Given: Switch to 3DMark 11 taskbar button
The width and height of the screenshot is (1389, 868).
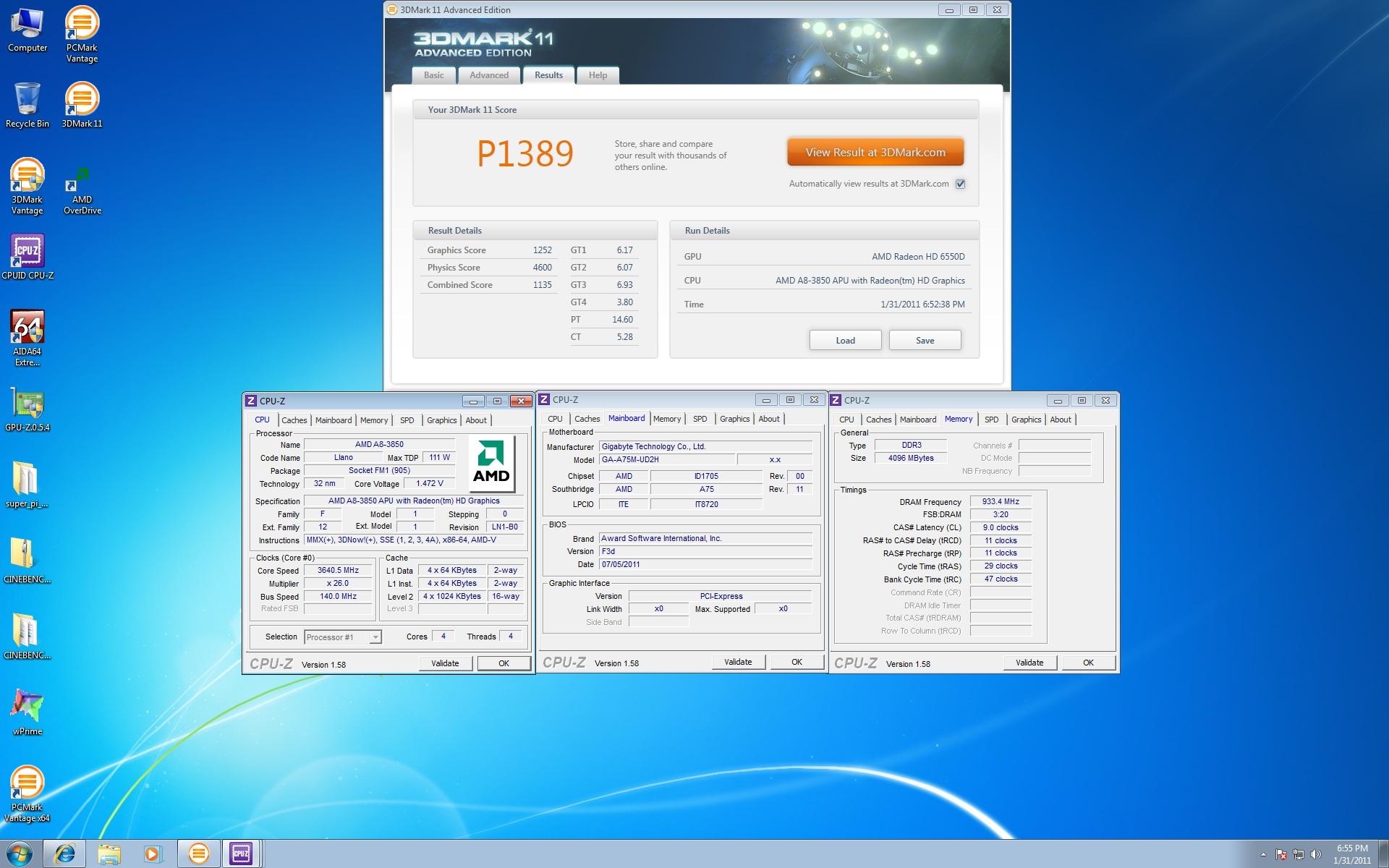Looking at the screenshot, I should [198, 854].
